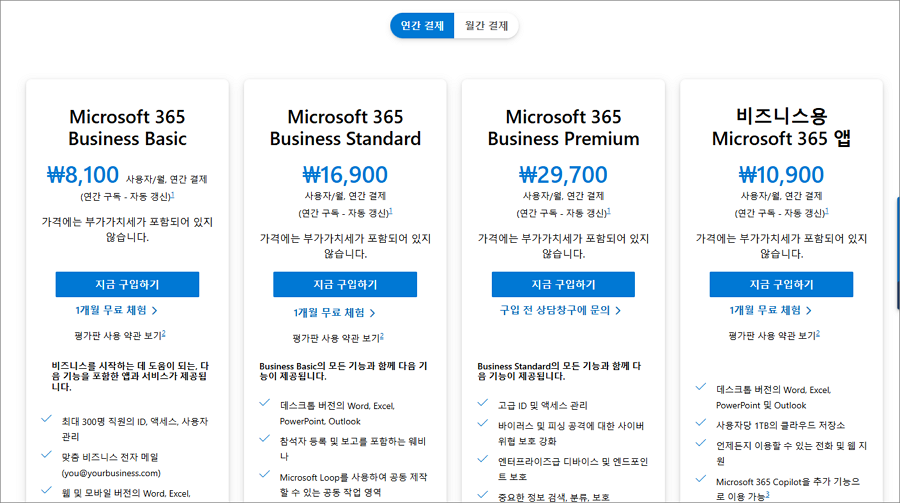Click chevron next to Microsoft 365 앱 free trial

point(809,311)
